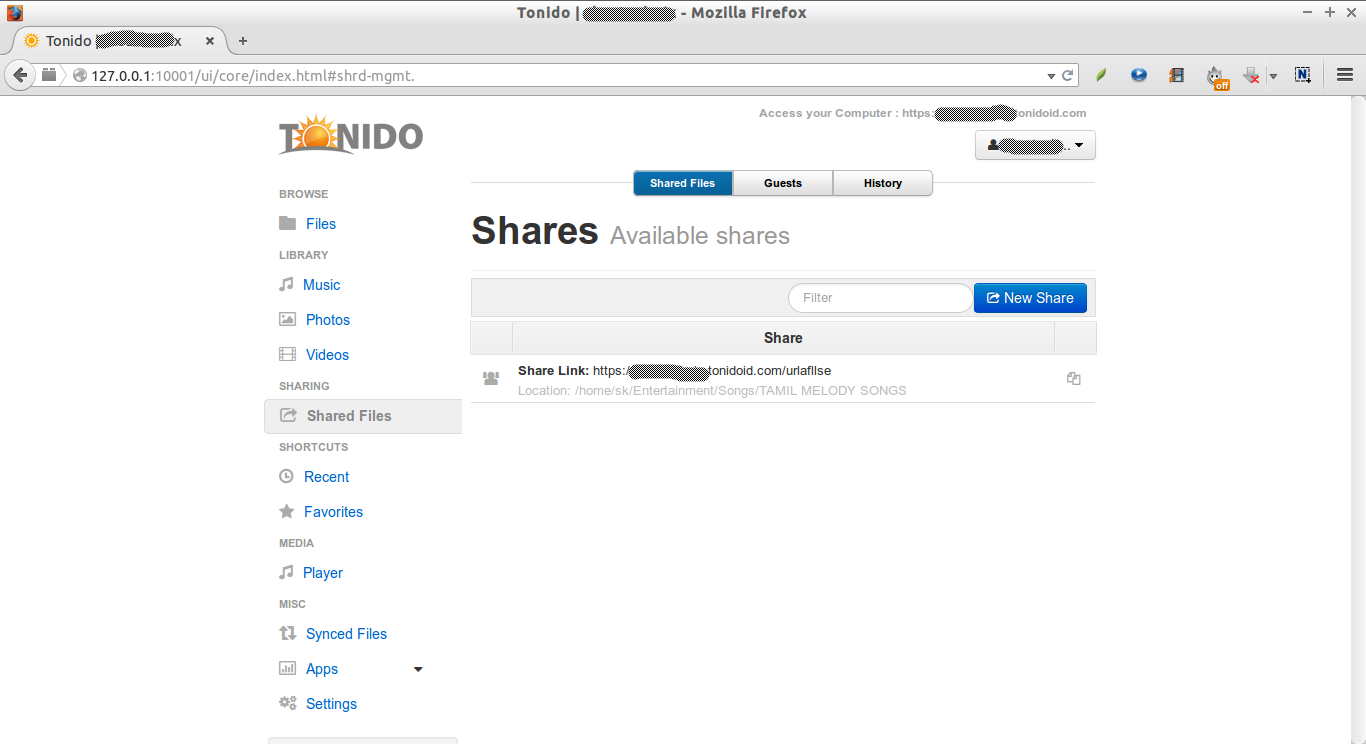Click the Access your Computer link text
1366x744 pixels.
pos(922,113)
